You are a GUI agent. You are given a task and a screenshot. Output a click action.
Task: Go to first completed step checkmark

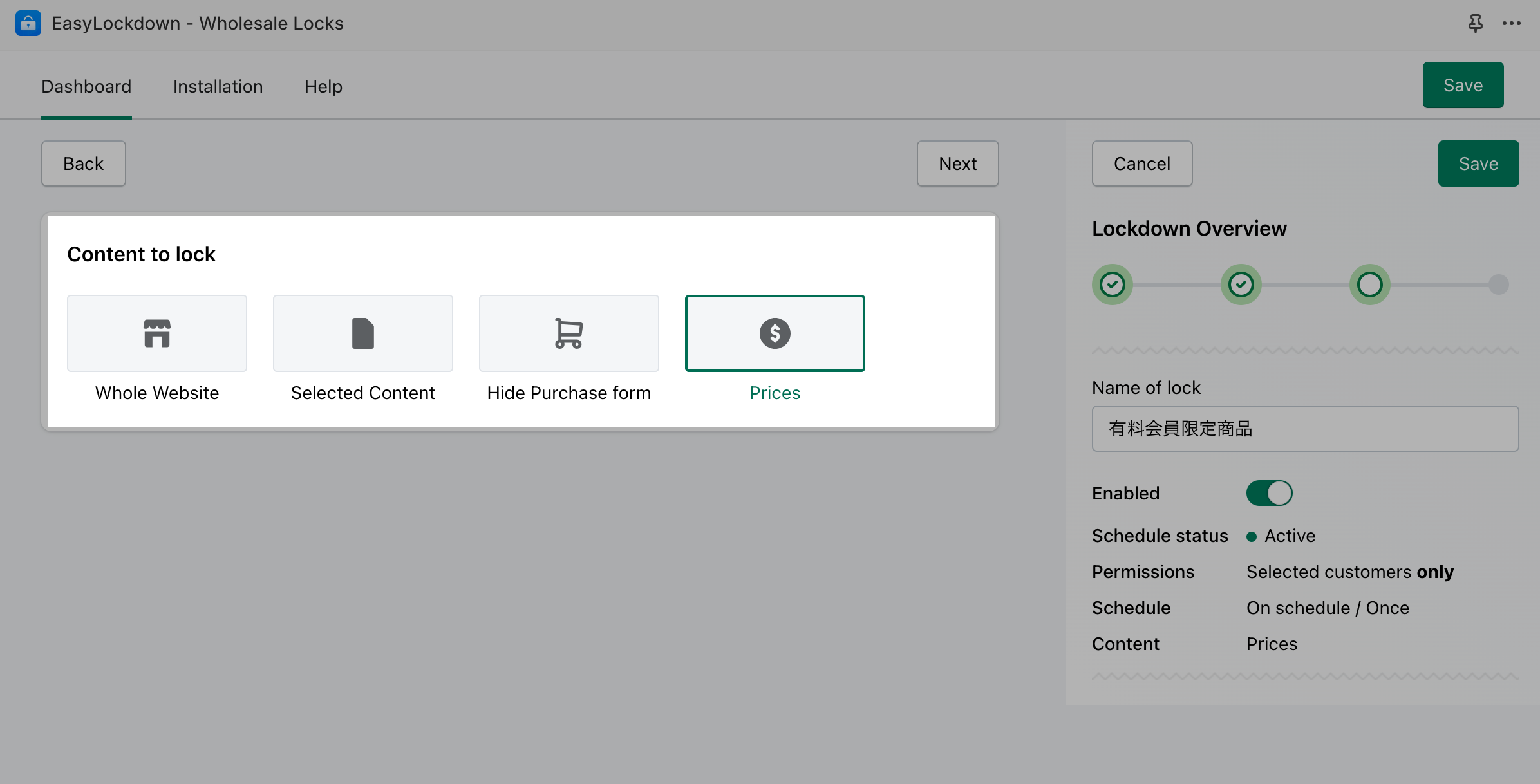[x=1112, y=285]
